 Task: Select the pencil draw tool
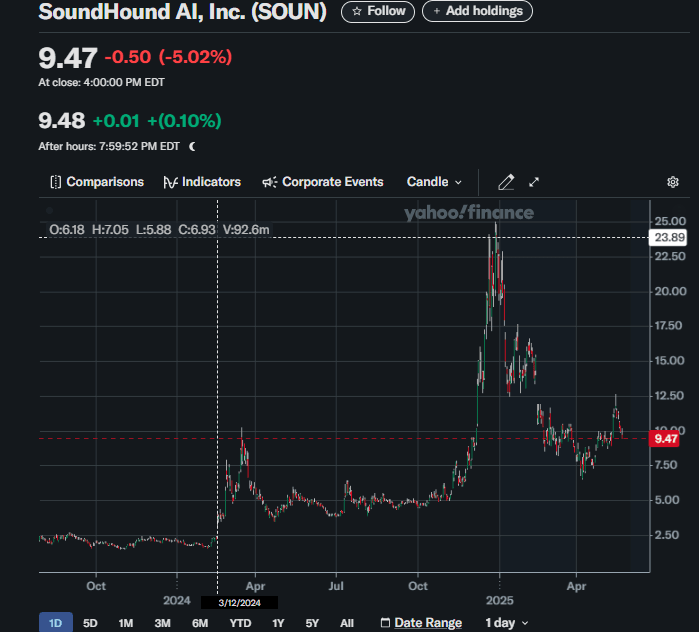506,182
